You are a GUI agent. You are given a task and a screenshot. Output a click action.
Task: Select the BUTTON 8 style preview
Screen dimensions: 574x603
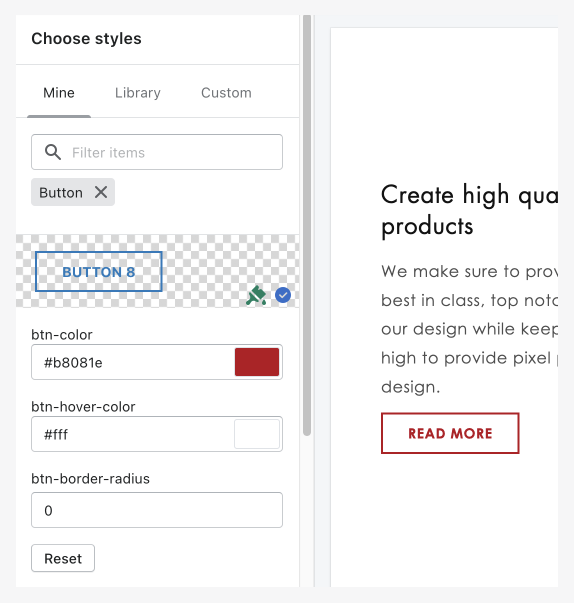pyautogui.click(x=99, y=272)
